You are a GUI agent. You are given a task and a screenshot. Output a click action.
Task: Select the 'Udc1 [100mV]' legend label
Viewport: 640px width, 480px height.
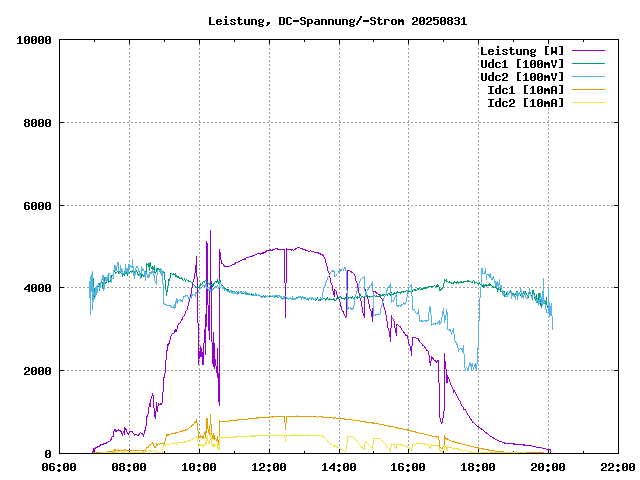click(521, 64)
